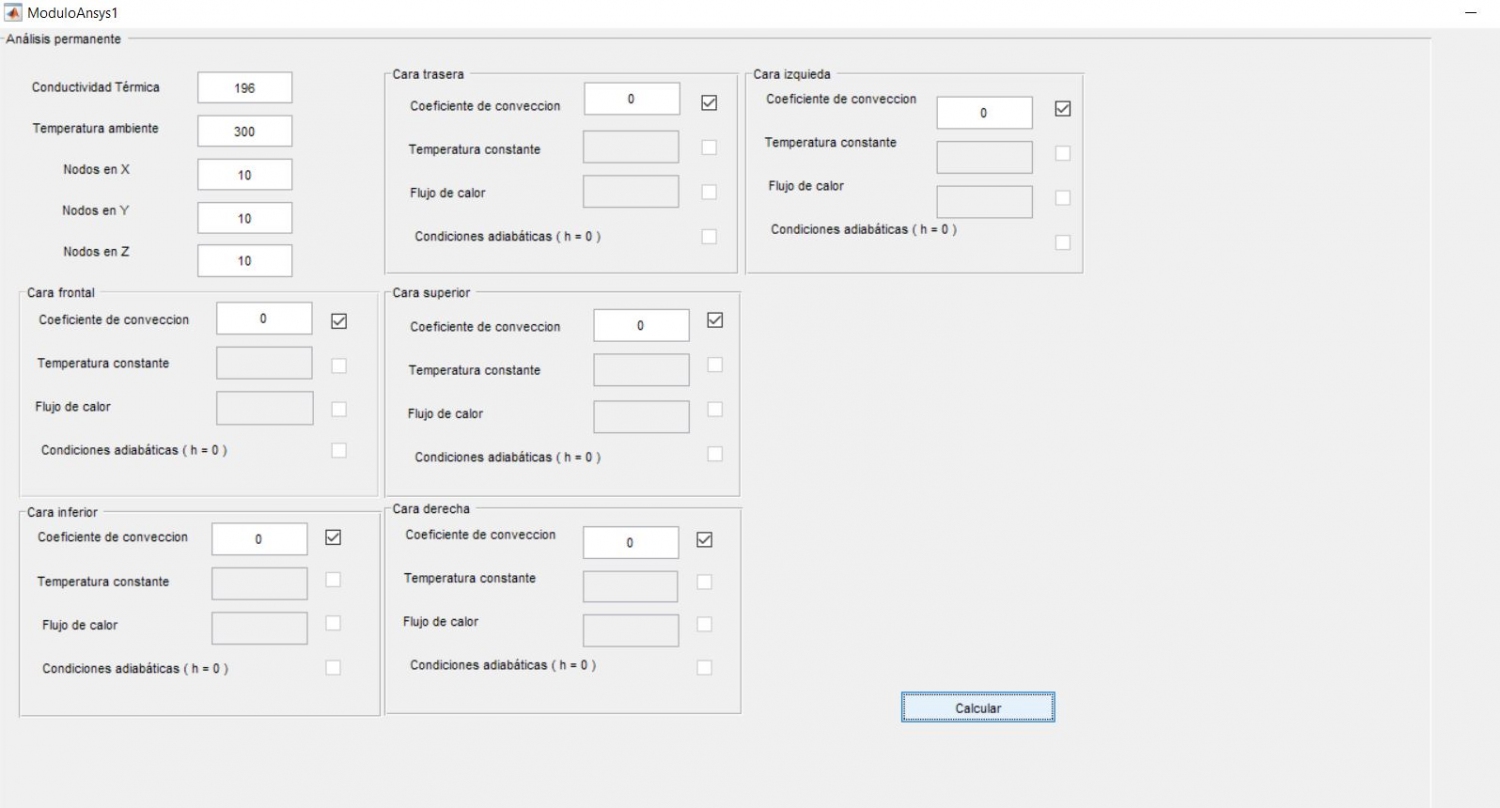Click Cara izquieda convection coefficient field
Viewport: 1500px width, 808px height.
point(984,113)
